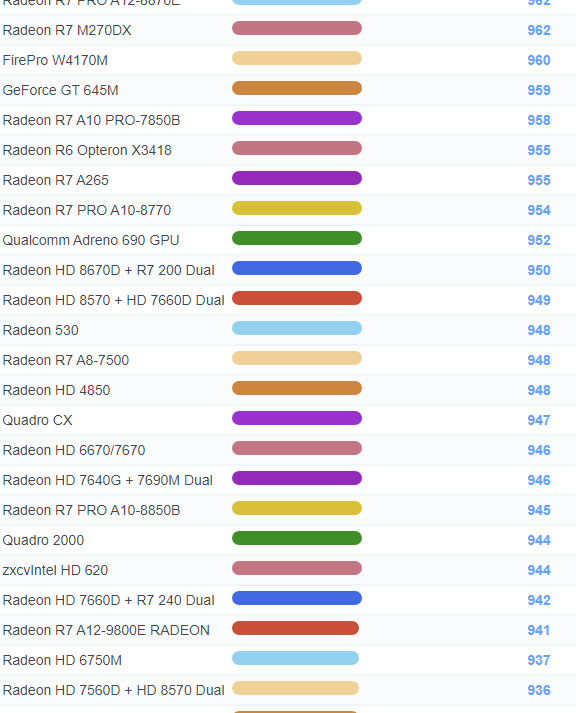Viewport: 576px width, 713px height.
Task: Select the Quadro 2000 name
Action: click(43, 540)
